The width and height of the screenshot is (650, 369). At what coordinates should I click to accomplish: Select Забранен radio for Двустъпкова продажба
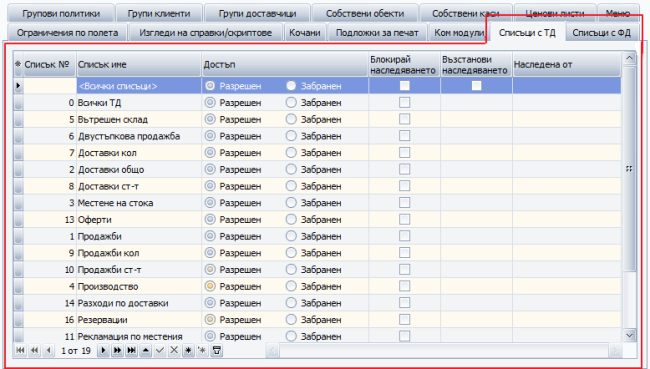click(291, 136)
